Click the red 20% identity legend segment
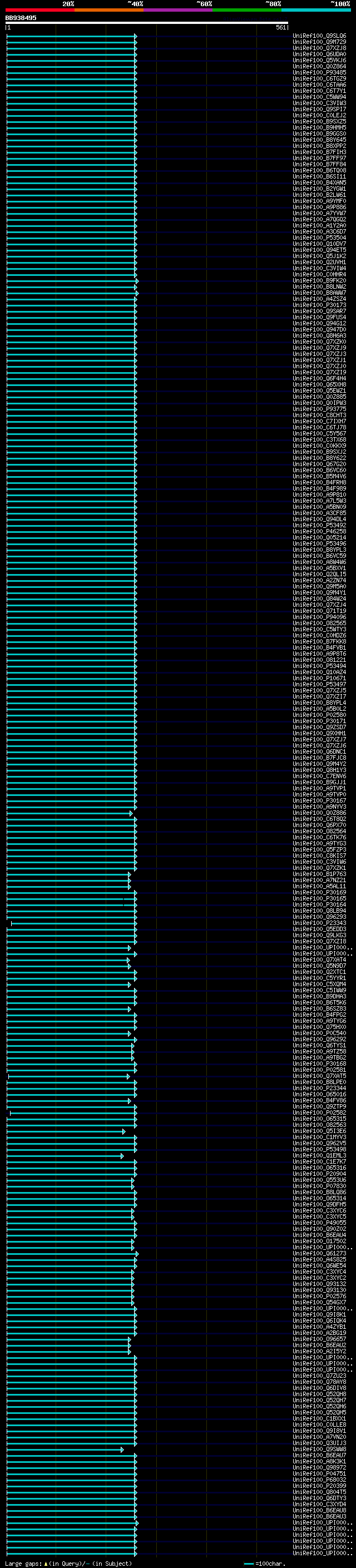Image resolution: width=356 pixels, height=1568 pixels. tap(40, 10)
